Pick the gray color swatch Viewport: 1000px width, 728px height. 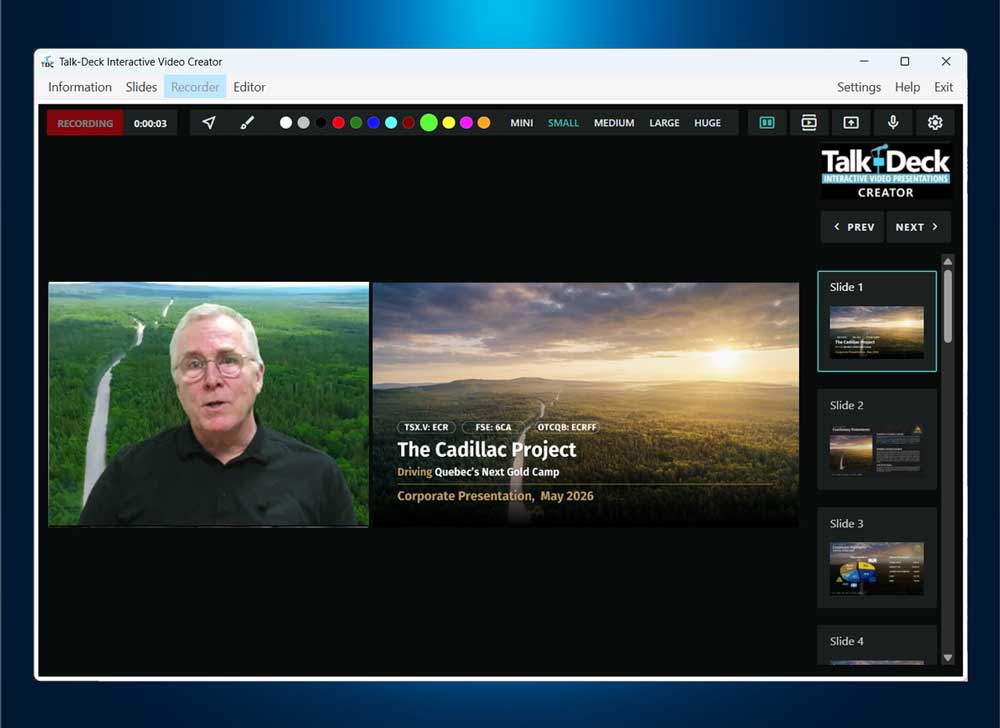304,122
